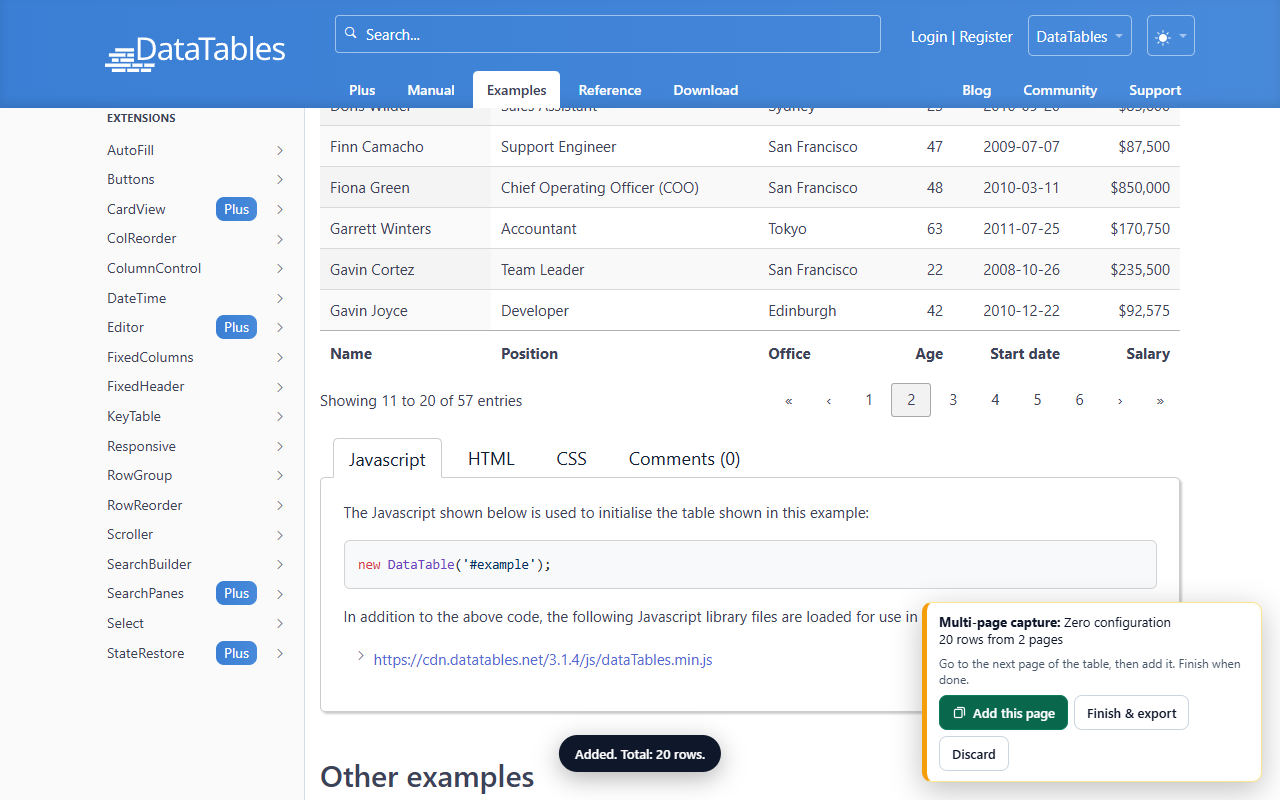Screen dimensions: 1280x800
Task: Jump to the first table page
Action: point(789,400)
